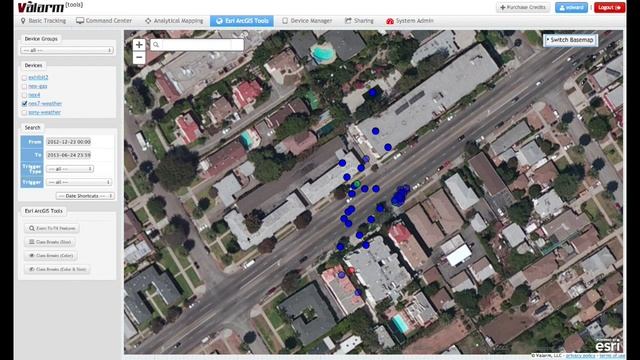Open System Admin tab
The image size is (640, 360).
410,20
